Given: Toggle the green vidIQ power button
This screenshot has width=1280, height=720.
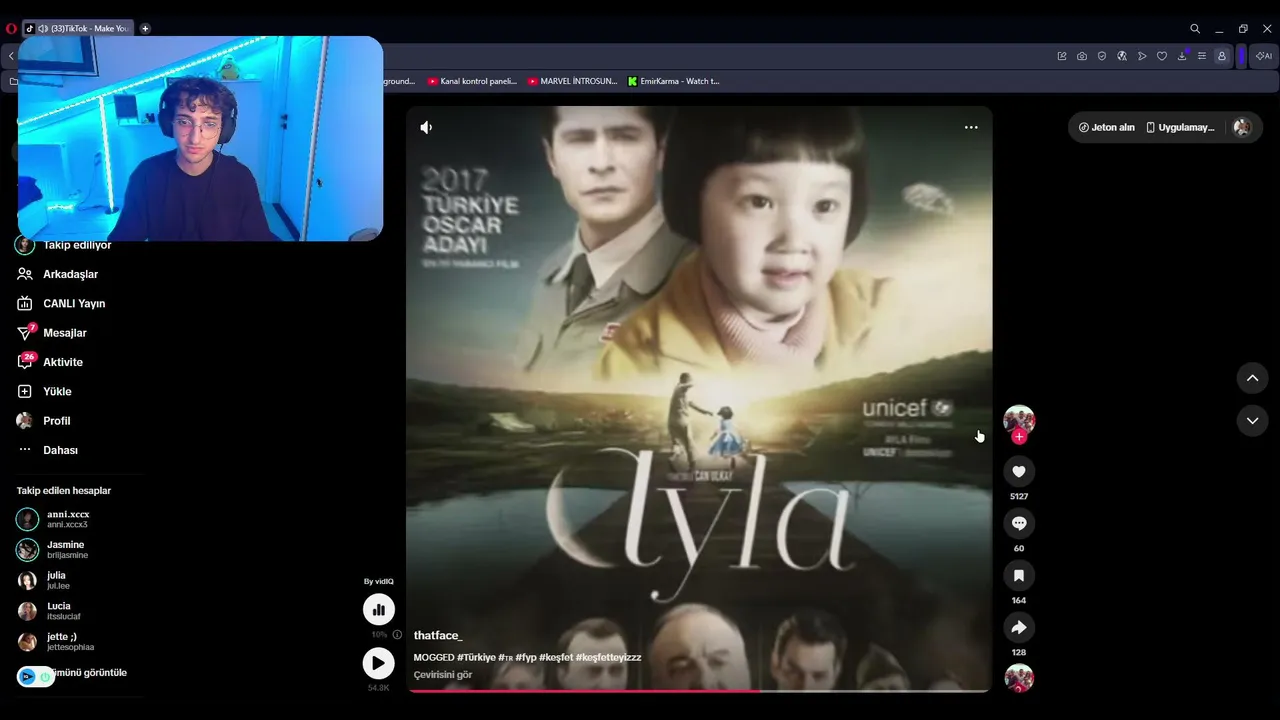Looking at the screenshot, I should tap(45, 677).
